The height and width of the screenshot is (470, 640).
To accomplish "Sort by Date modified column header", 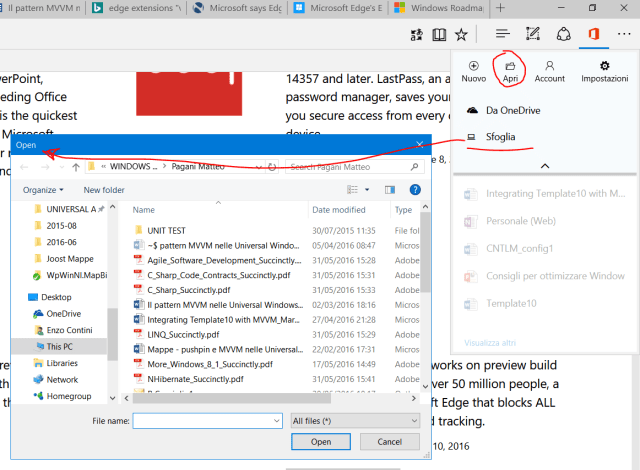I will [339, 210].
